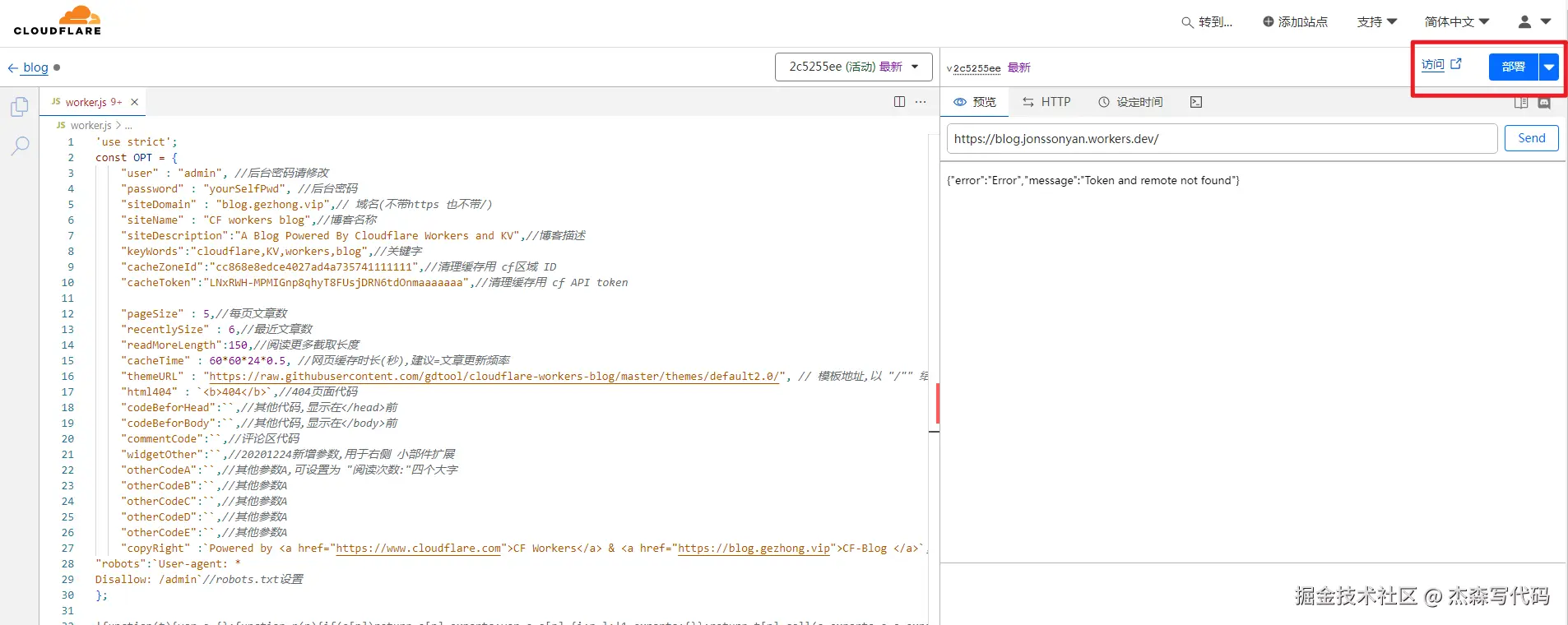
Task: Click the "cacheToken" code line
Action: 374,282
